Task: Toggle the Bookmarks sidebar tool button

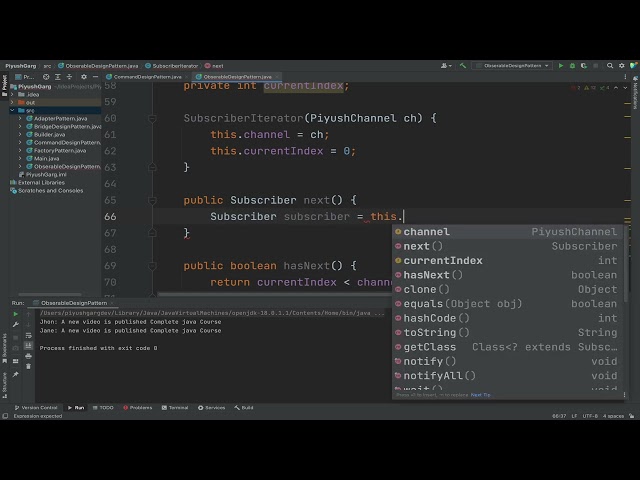Action: click(4, 348)
